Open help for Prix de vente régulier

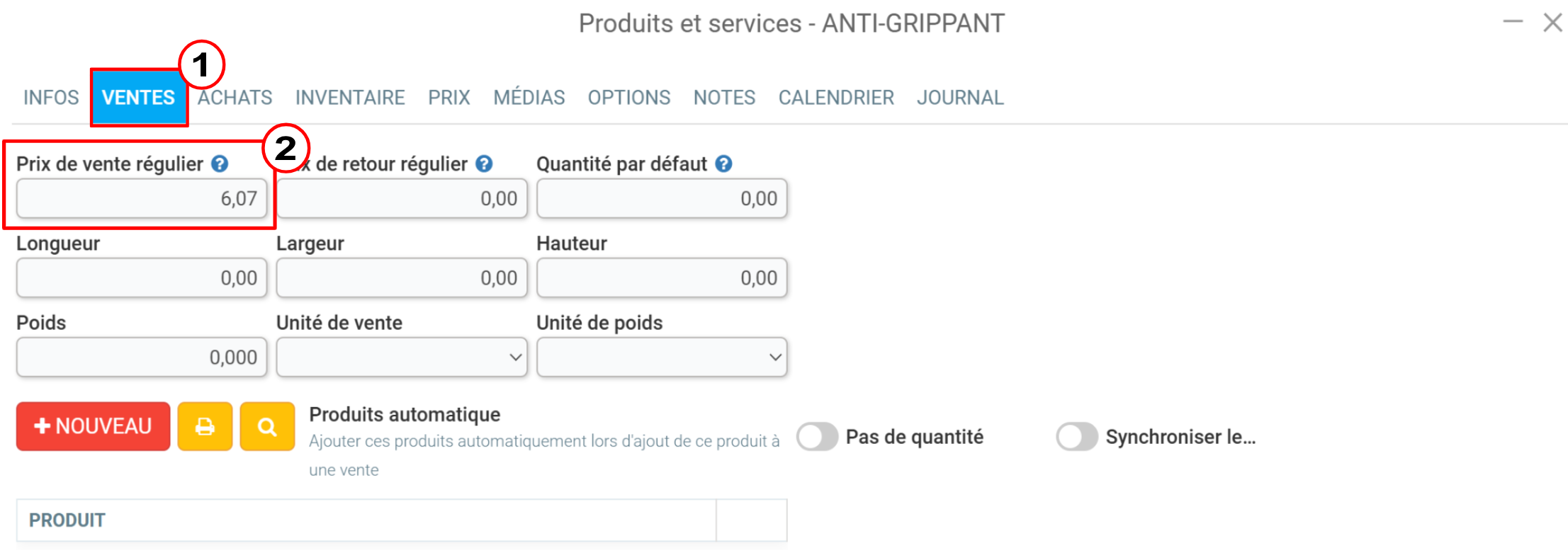click(220, 164)
